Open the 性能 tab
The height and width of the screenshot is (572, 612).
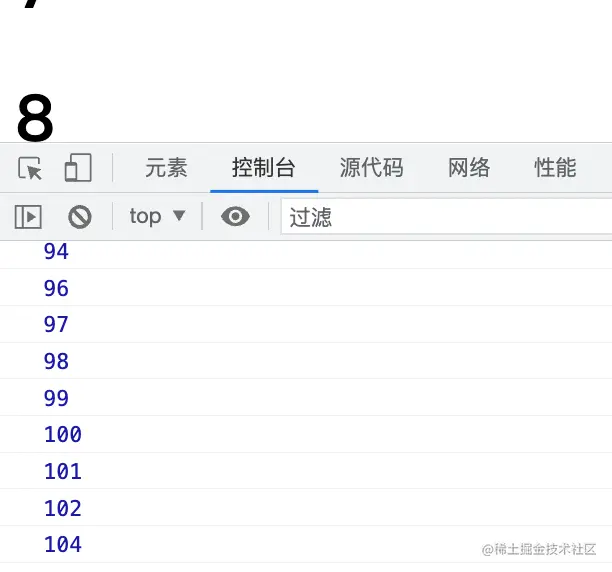[555, 168]
